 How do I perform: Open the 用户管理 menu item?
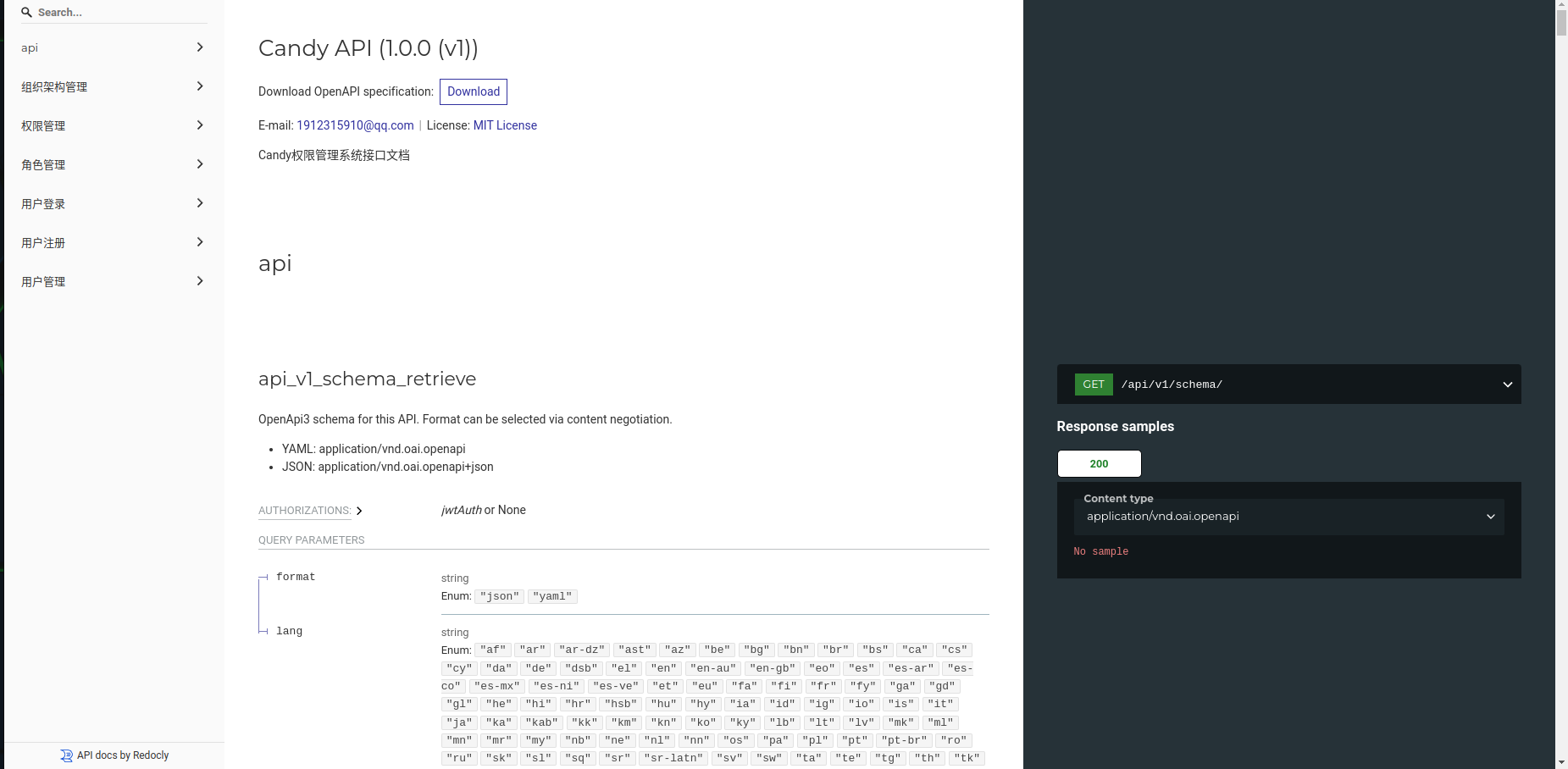[114, 281]
